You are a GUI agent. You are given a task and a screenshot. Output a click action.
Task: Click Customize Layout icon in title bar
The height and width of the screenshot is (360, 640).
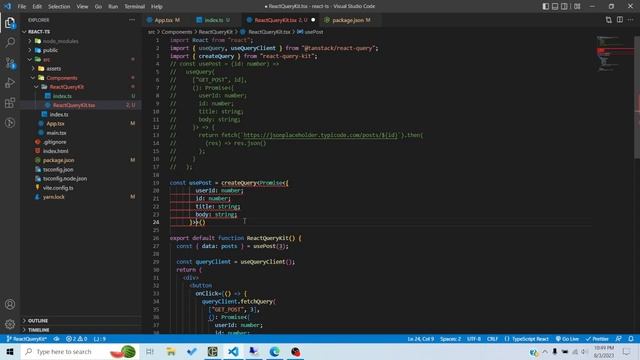tap(577, 6)
